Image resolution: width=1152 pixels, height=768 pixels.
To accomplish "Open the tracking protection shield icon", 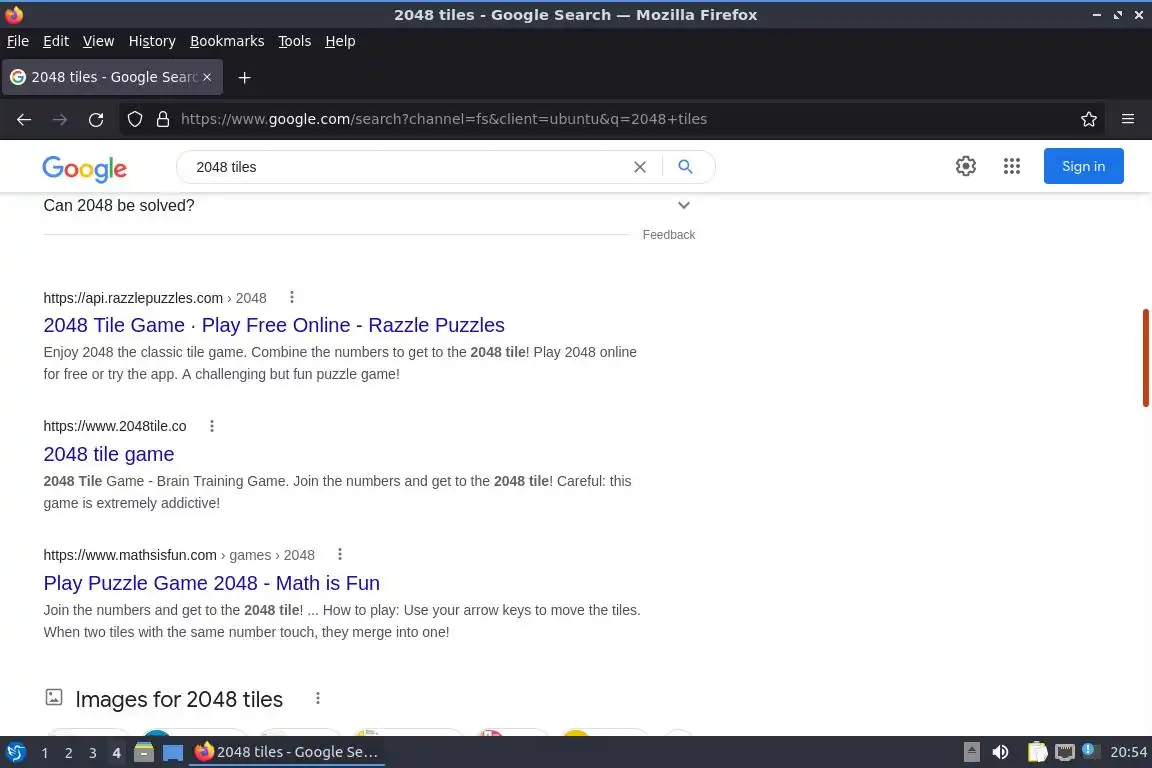I will click(135, 119).
